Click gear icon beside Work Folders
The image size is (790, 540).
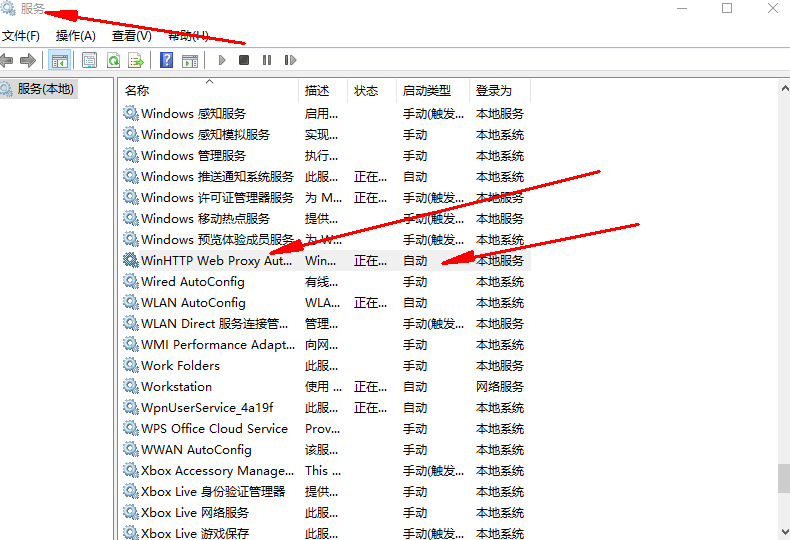pyautogui.click(x=130, y=365)
